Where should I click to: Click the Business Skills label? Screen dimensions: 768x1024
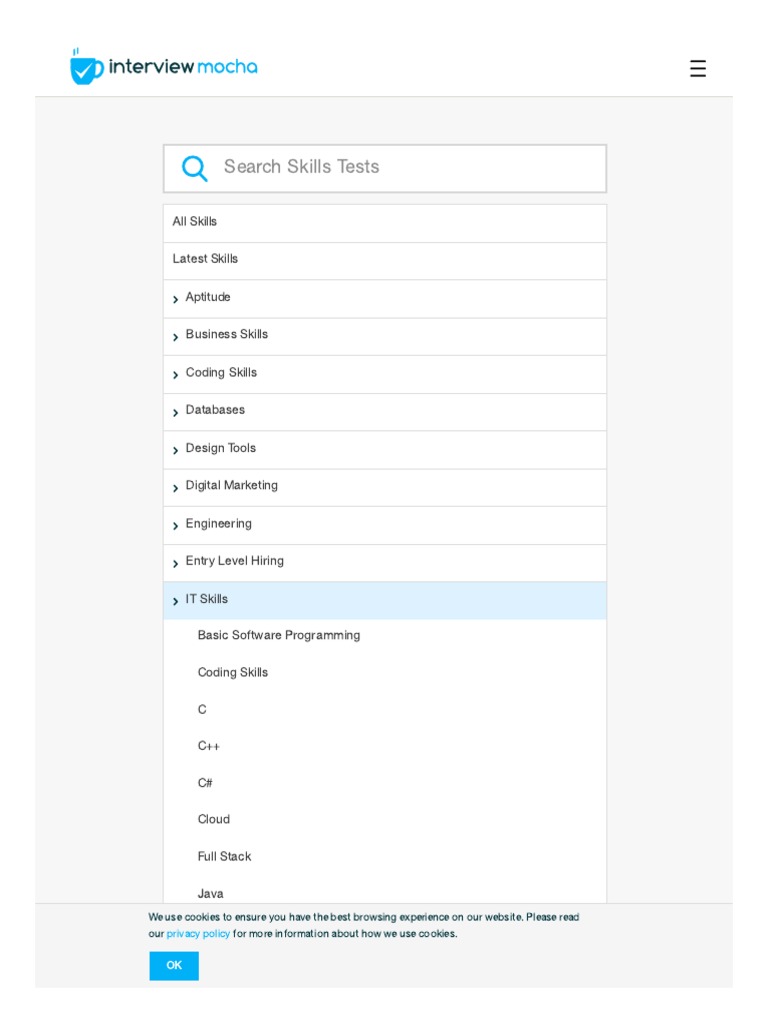pyautogui.click(x=227, y=334)
